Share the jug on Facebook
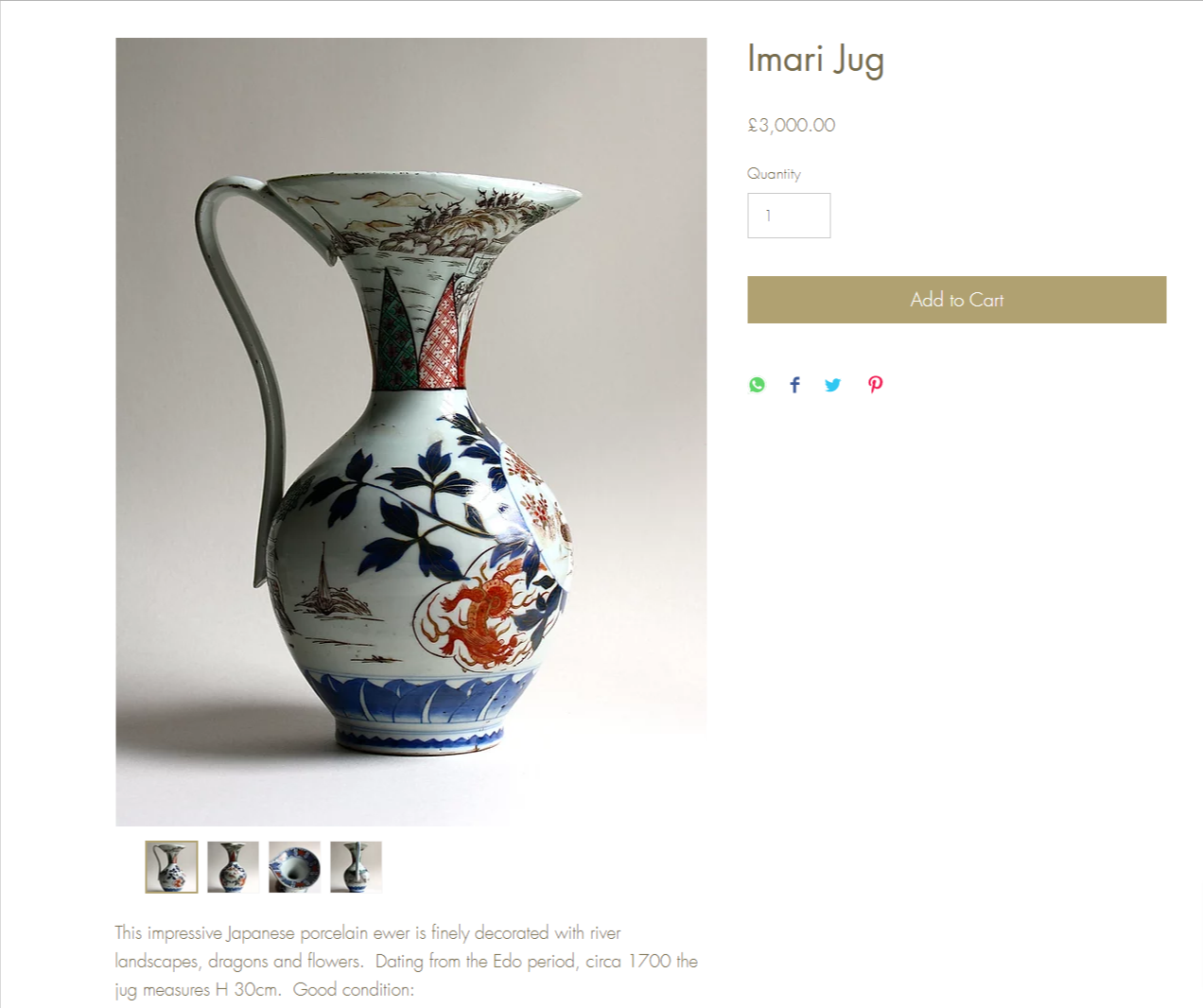The image size is (1203, 1008). point(794,385)
